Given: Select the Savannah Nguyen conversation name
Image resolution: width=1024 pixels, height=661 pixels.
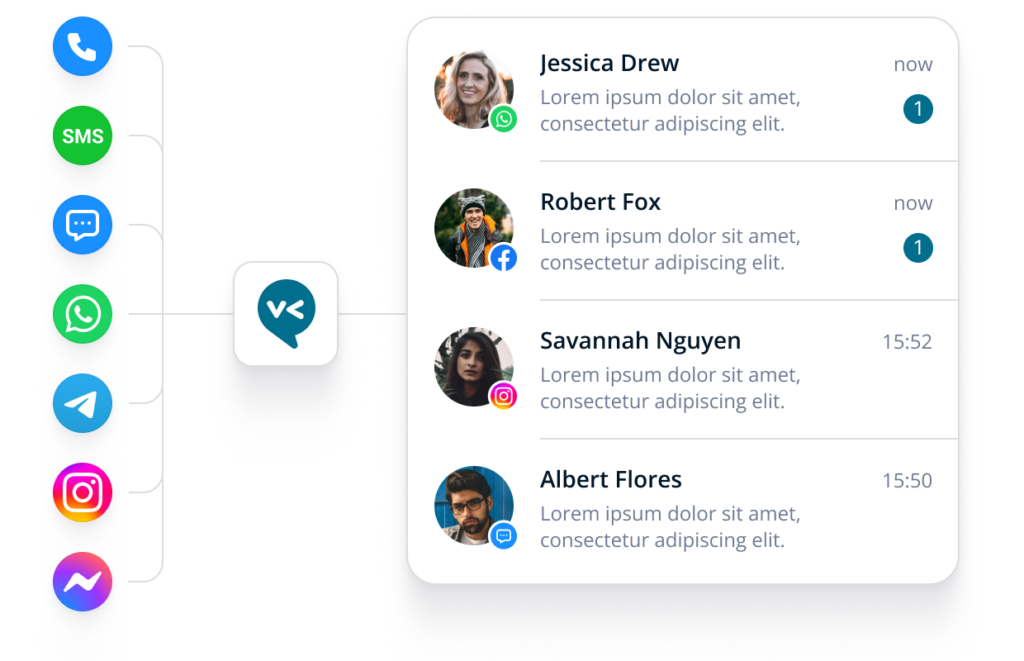Looking at the screenshot, I should pos(641,341).
